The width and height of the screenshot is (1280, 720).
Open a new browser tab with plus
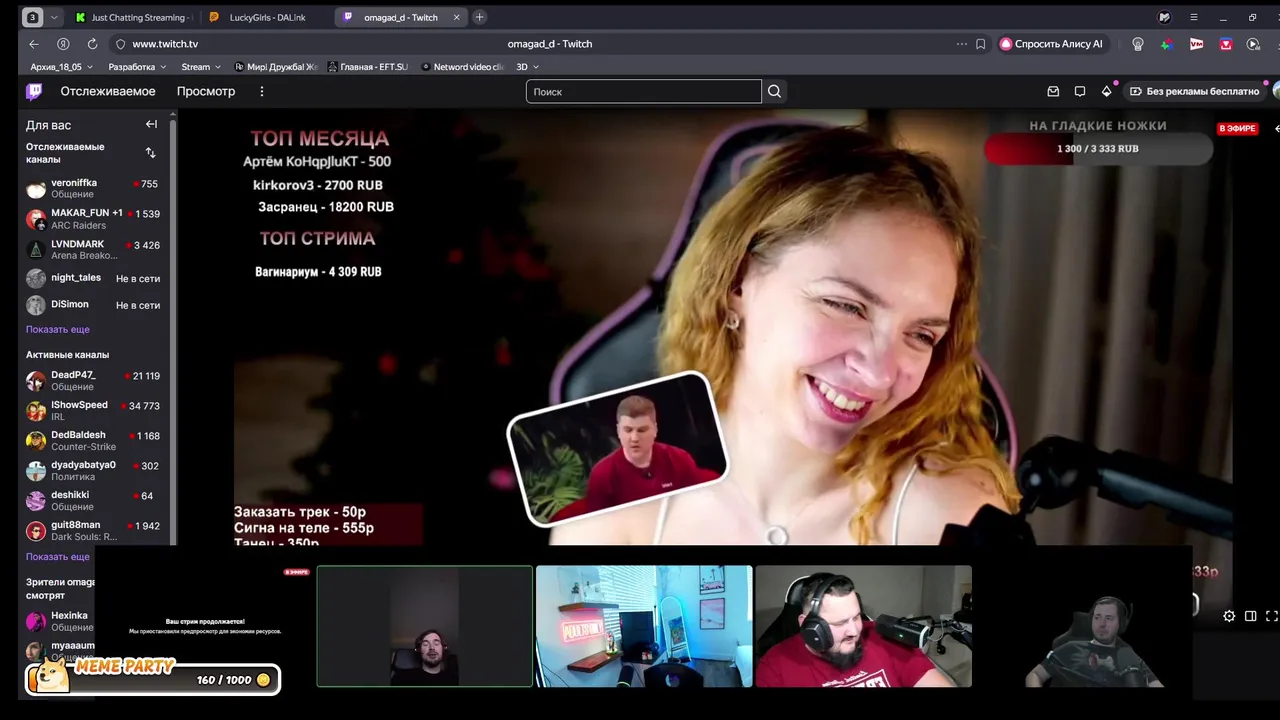[480, 17]
